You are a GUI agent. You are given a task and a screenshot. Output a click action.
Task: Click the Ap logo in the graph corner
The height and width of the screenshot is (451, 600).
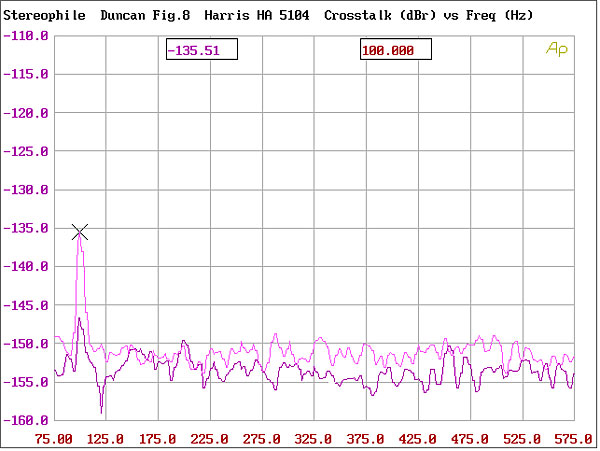(x=555, y=48)
